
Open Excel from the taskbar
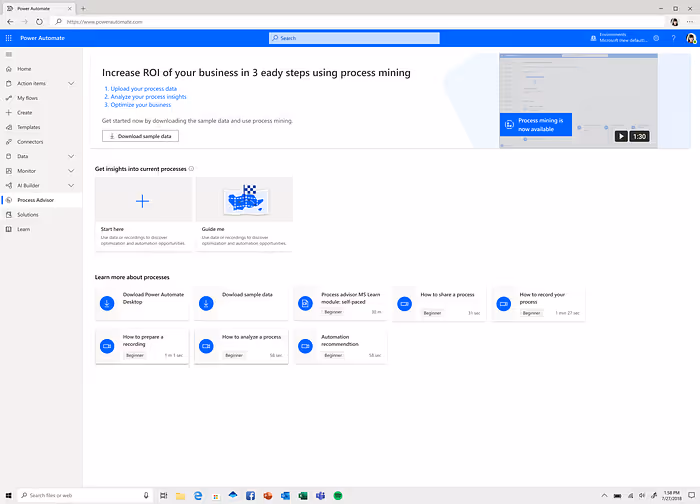coord(303,496)
